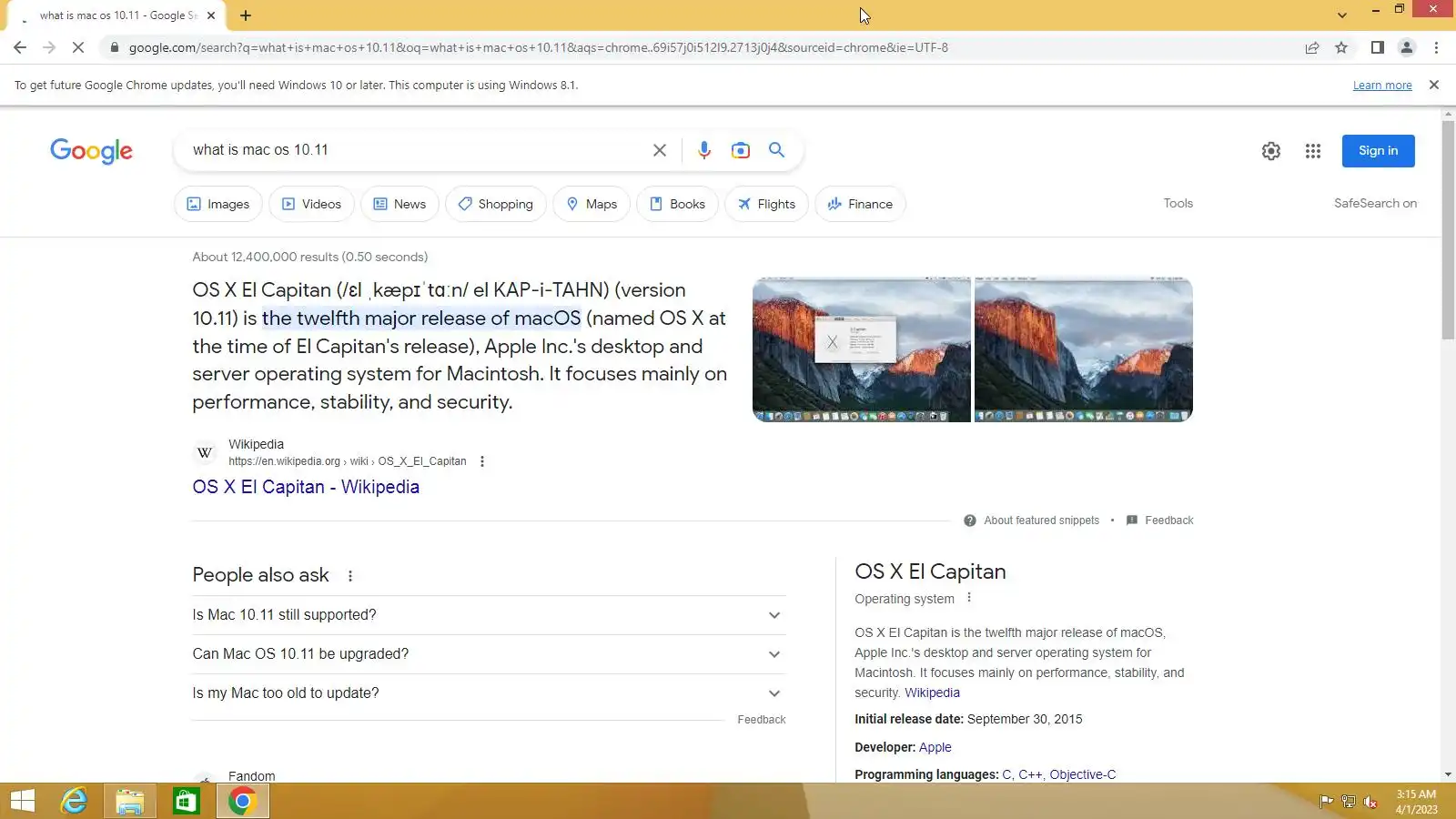Stop loading the page
Viewport: 1456px width, 819px height.
[78, 47]
